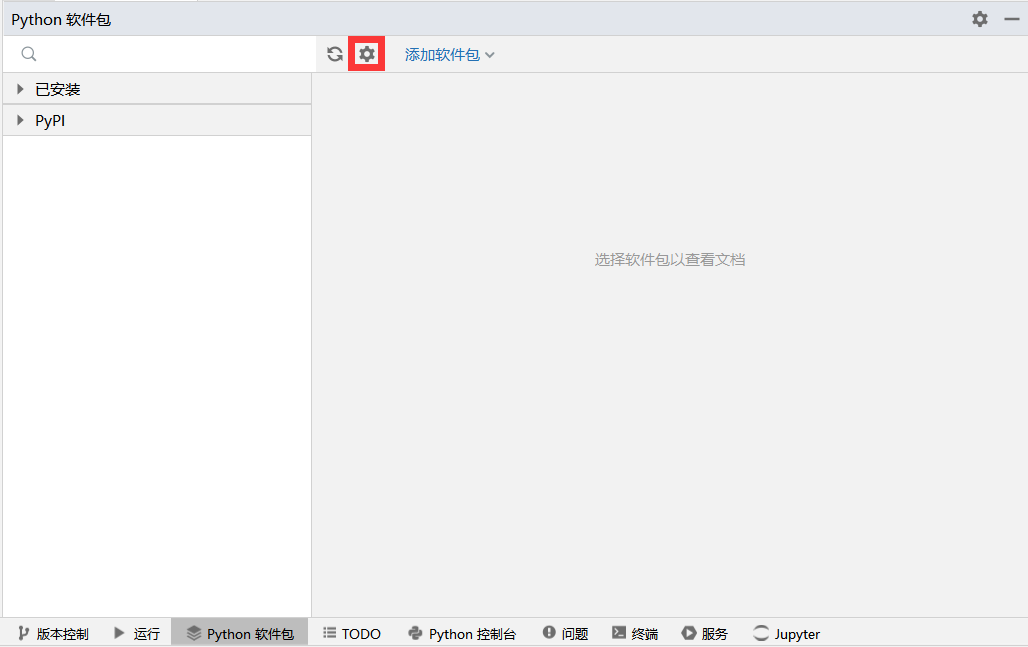Switch to the 运行 tool window
The width and height of the screenshot is (1028, 647).
(136, 633)
